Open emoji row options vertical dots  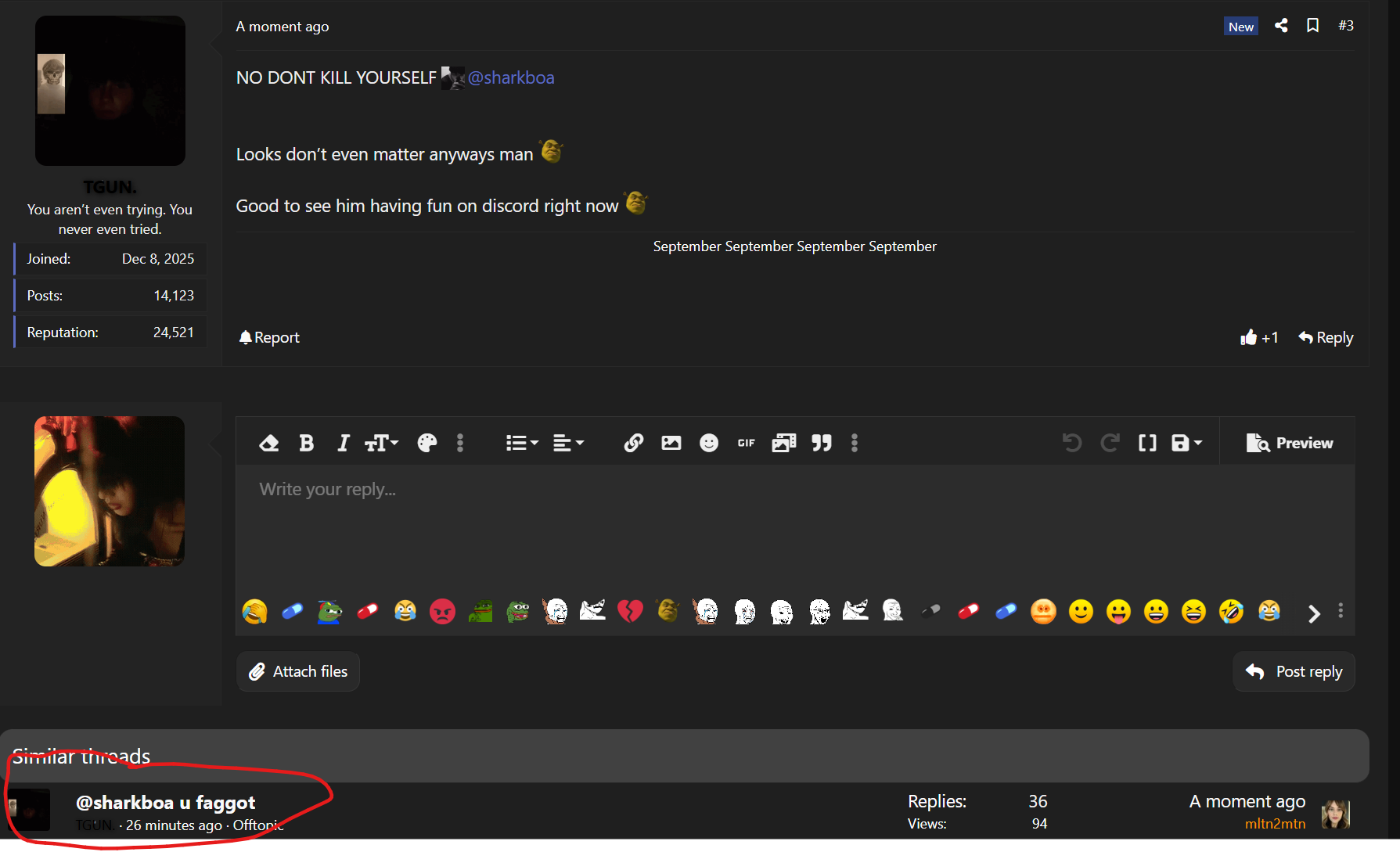1341,610
